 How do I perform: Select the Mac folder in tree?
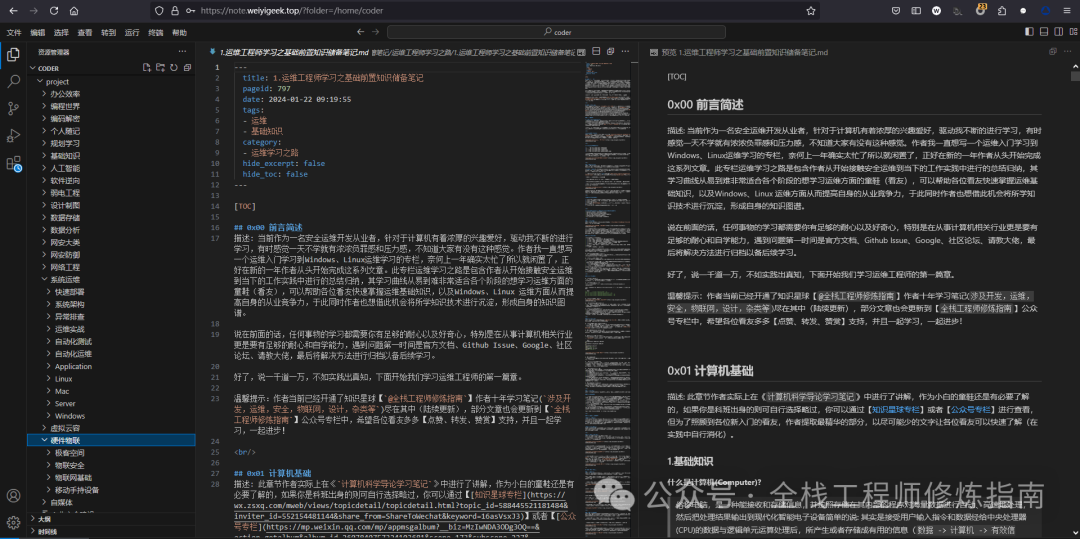[x=63, y=391]
